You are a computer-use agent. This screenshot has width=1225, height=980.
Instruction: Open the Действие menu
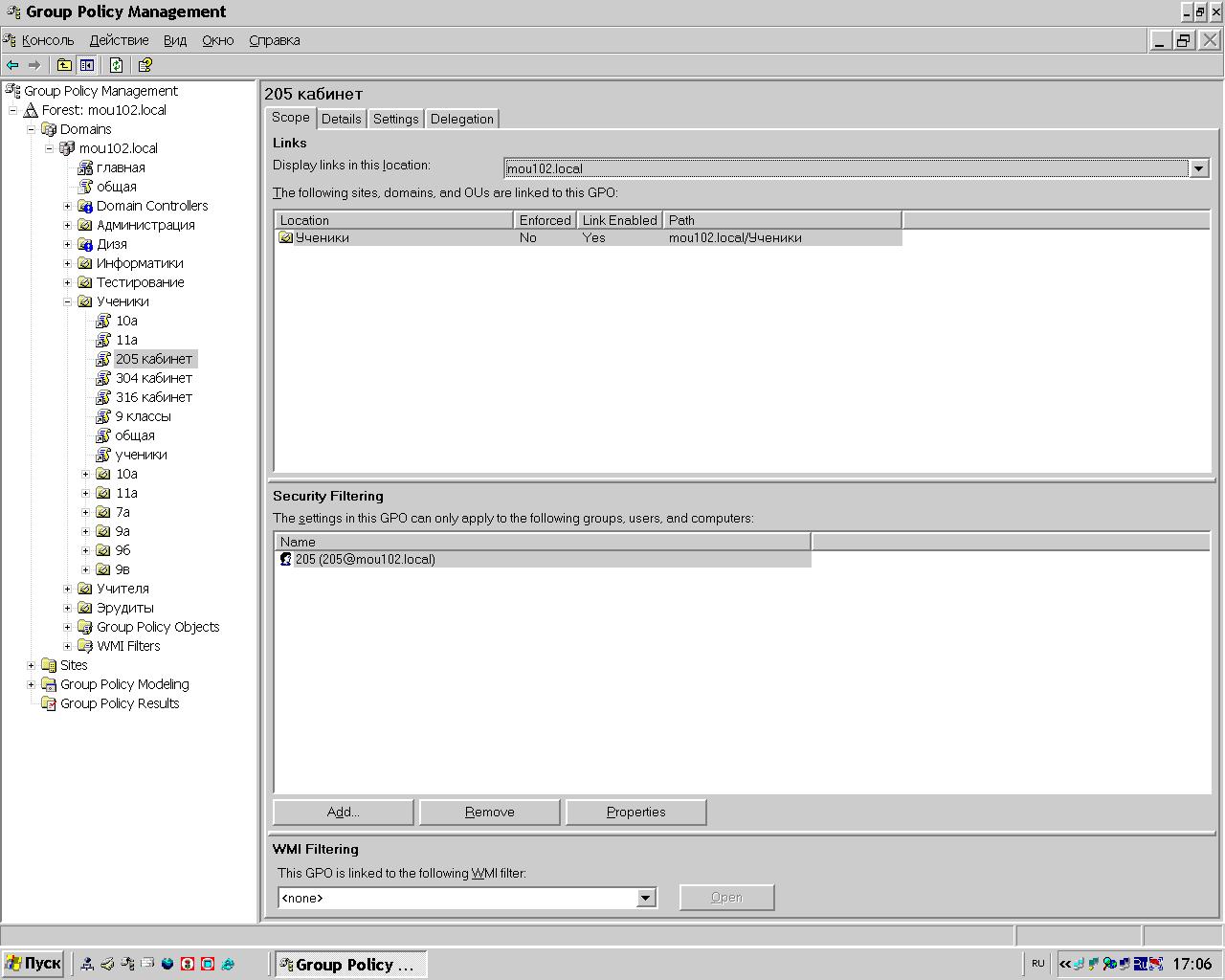tap(120, 40)
